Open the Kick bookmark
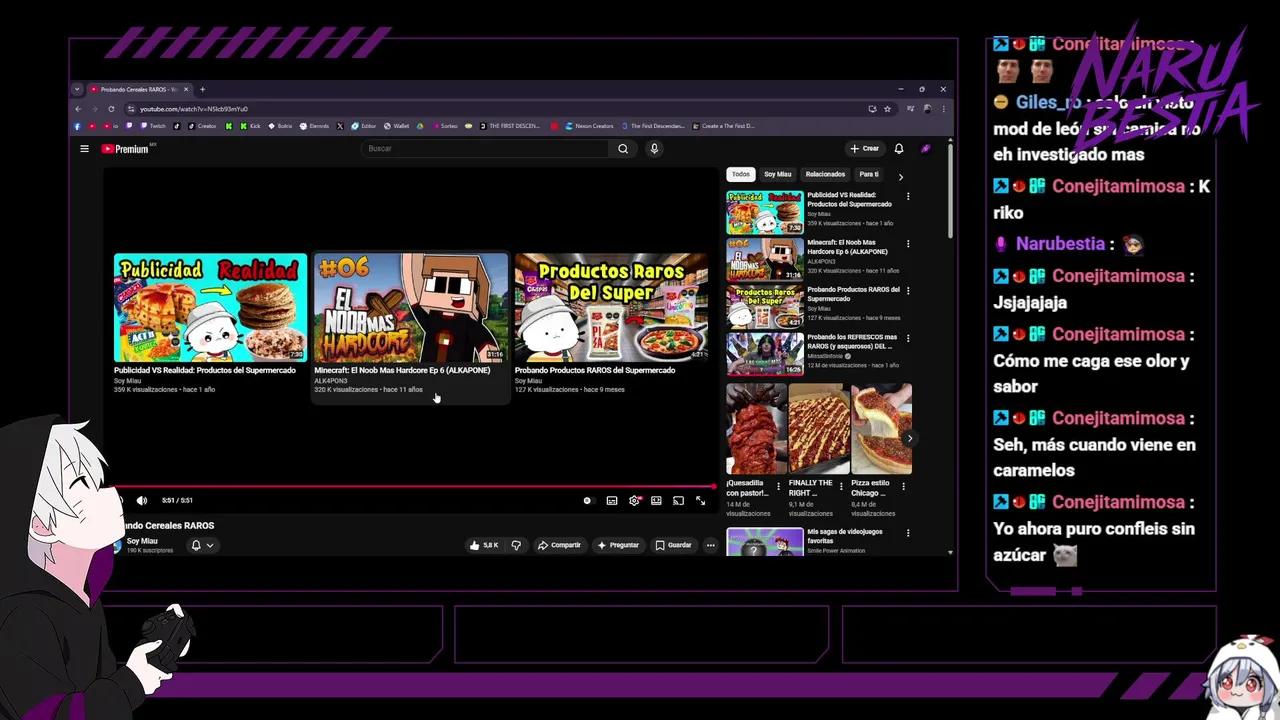 click(x=250, y=126)
